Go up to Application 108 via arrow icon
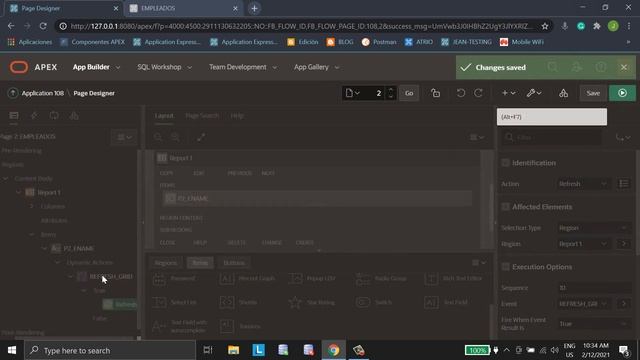640x360 pixels. point(13,93)
